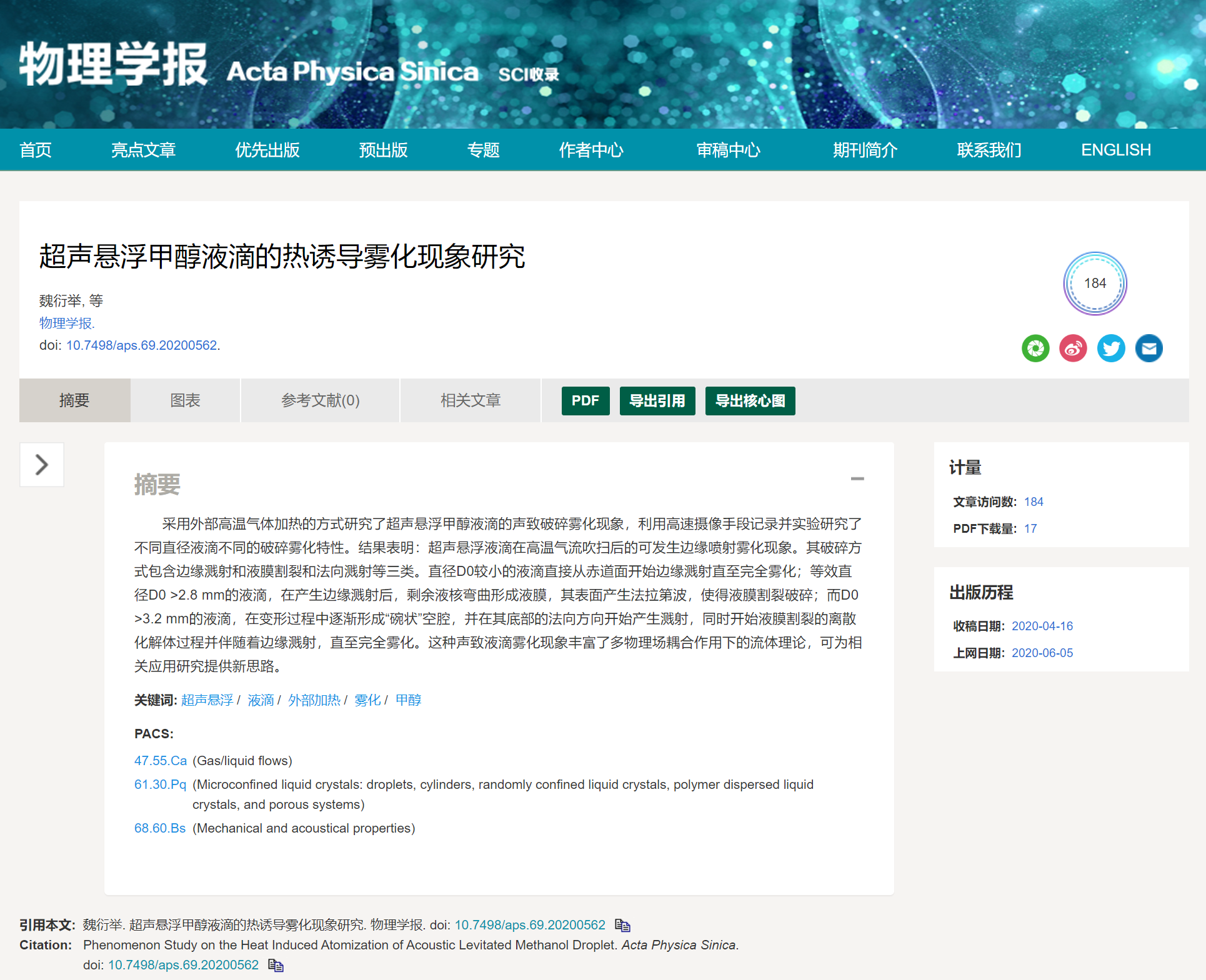Image resolution: width=1206 pixels, height=980 pixels.
Task: Collapse the 摘要 abstract section
Action: (857, 479)
